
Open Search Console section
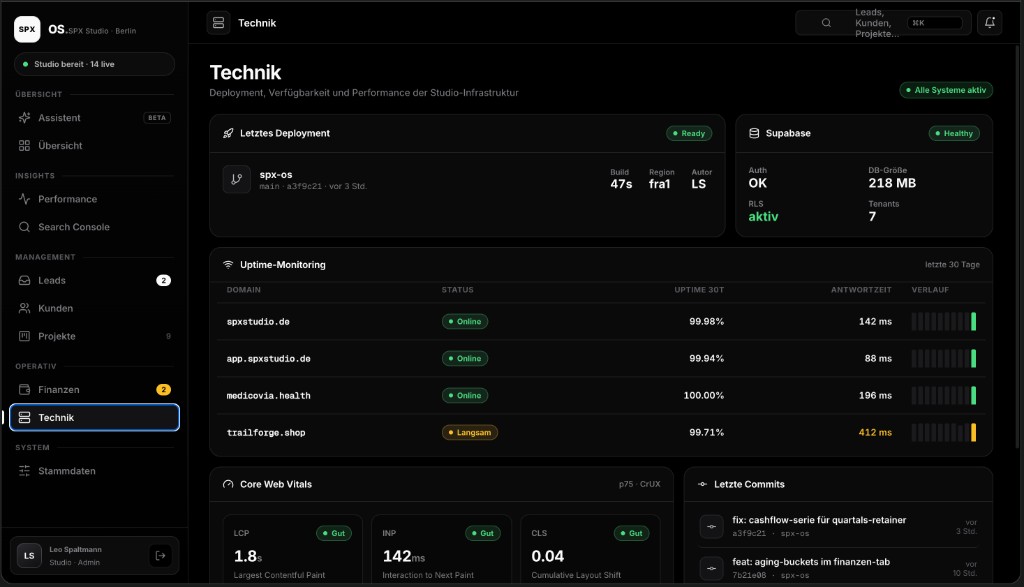[95, 227]
